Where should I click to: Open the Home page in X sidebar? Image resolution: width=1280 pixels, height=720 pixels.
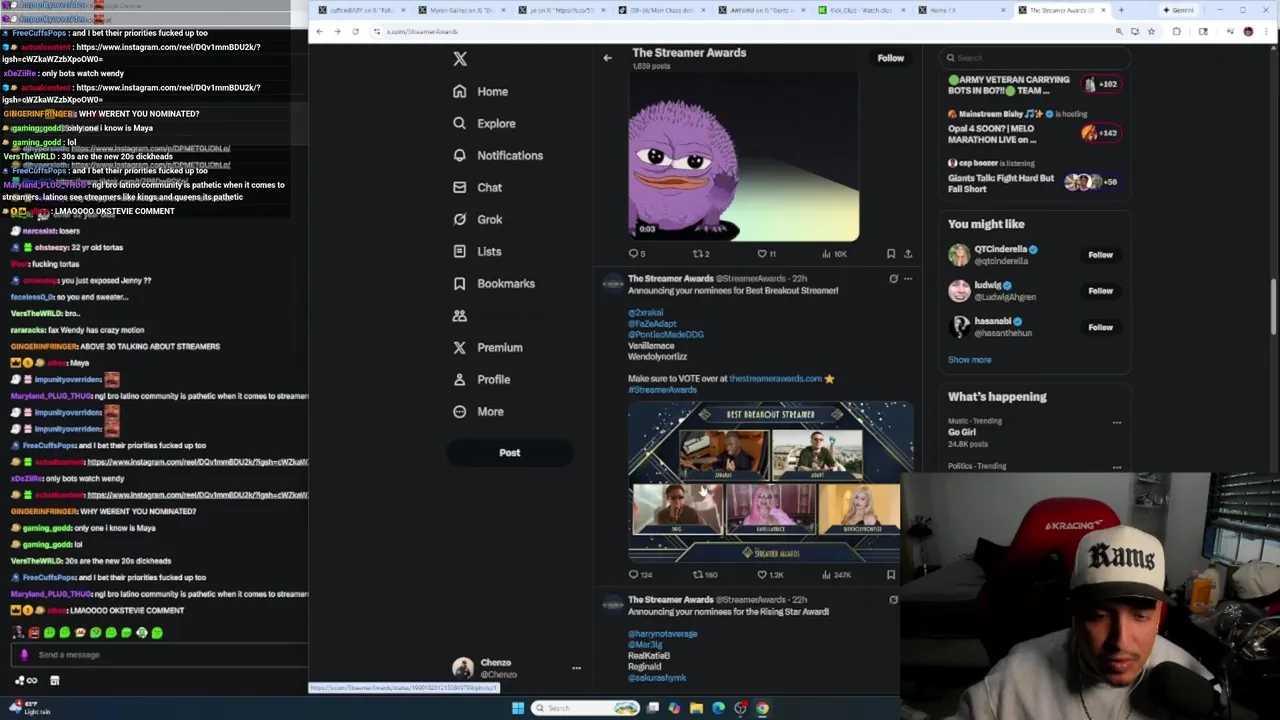tap(481, 91)
